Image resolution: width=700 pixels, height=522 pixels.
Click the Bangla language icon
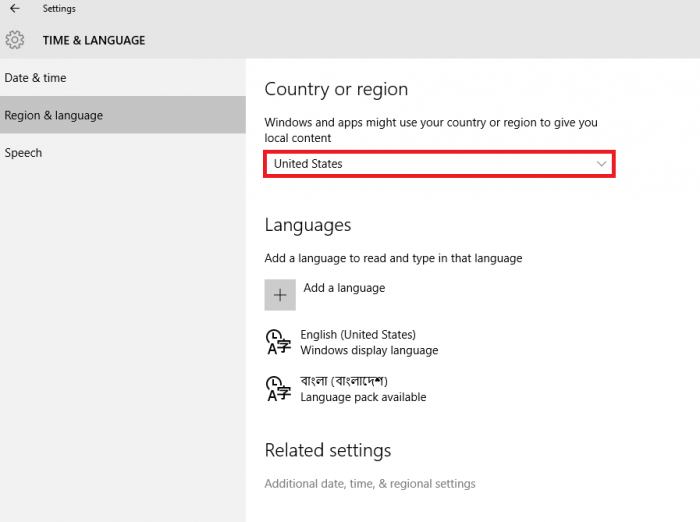(278, 389)
